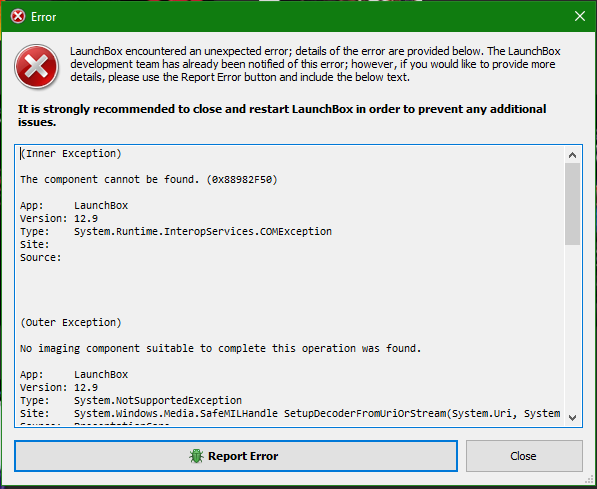Click the red error icon in the title bar
Image resolution: width=597 pixels, height=489 pixels.
tap(18, 16)
